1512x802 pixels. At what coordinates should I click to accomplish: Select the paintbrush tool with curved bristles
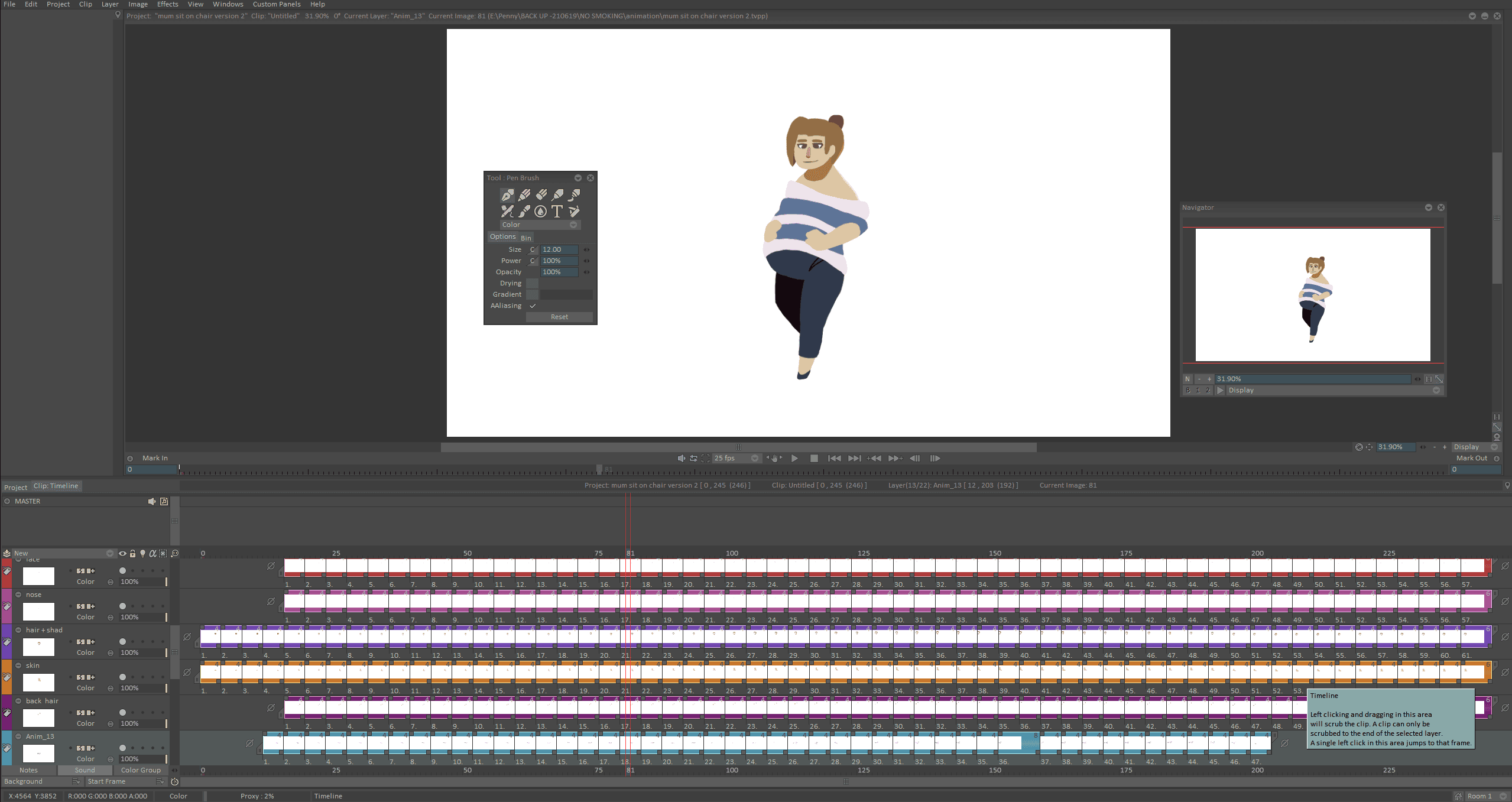[524, 211]
